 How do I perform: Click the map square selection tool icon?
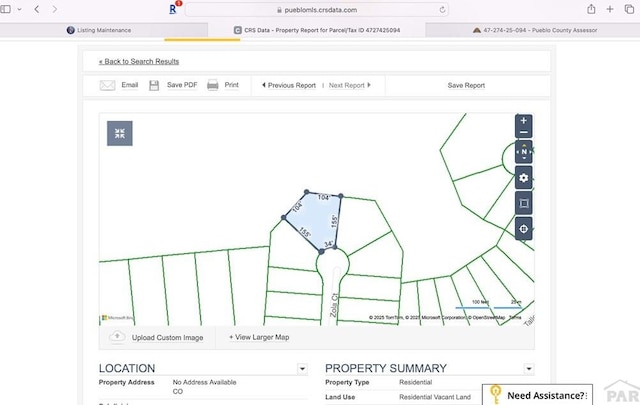524,203
